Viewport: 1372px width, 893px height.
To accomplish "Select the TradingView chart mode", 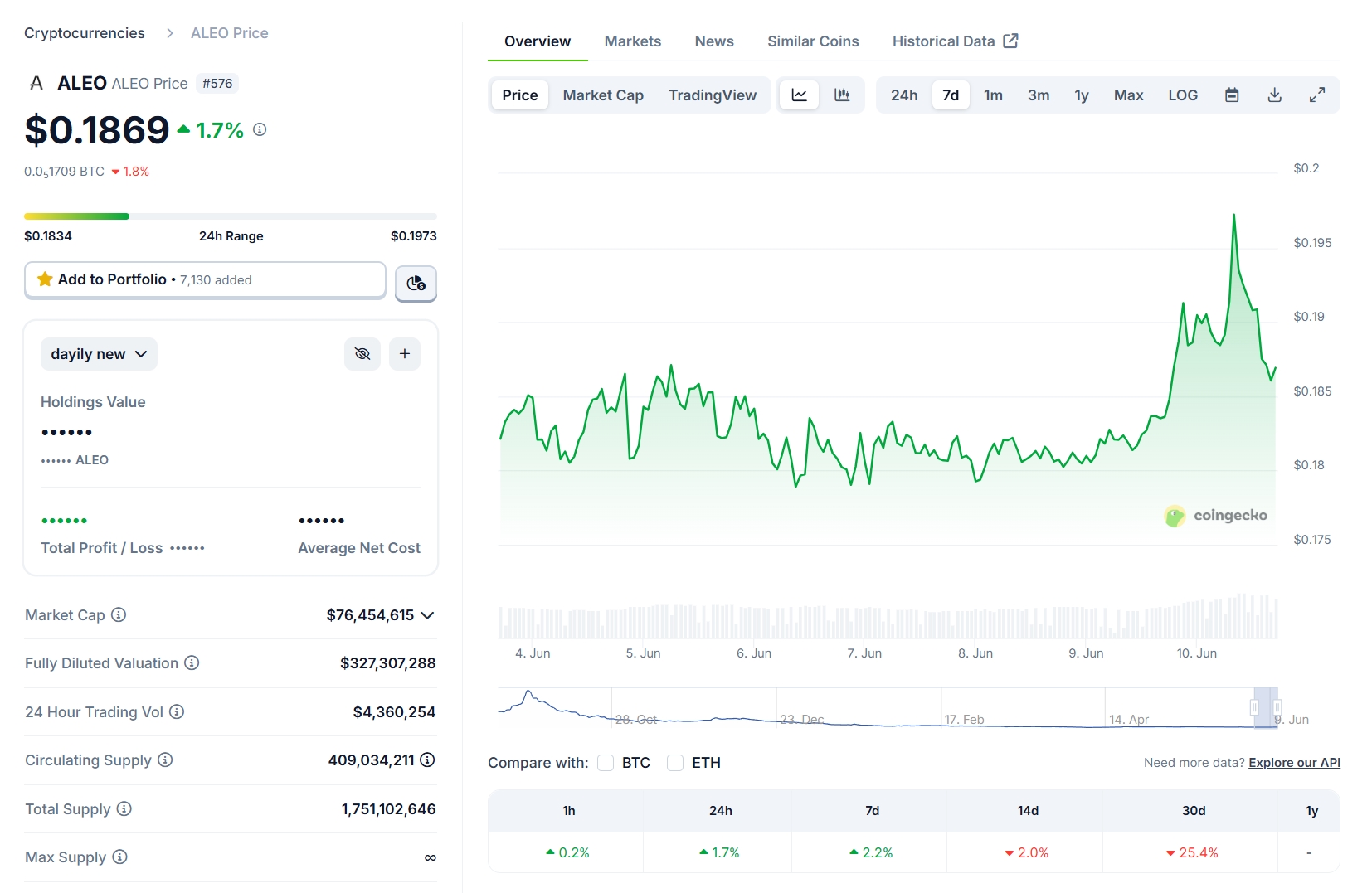I will pyautogui.click(x=713, y=95).
